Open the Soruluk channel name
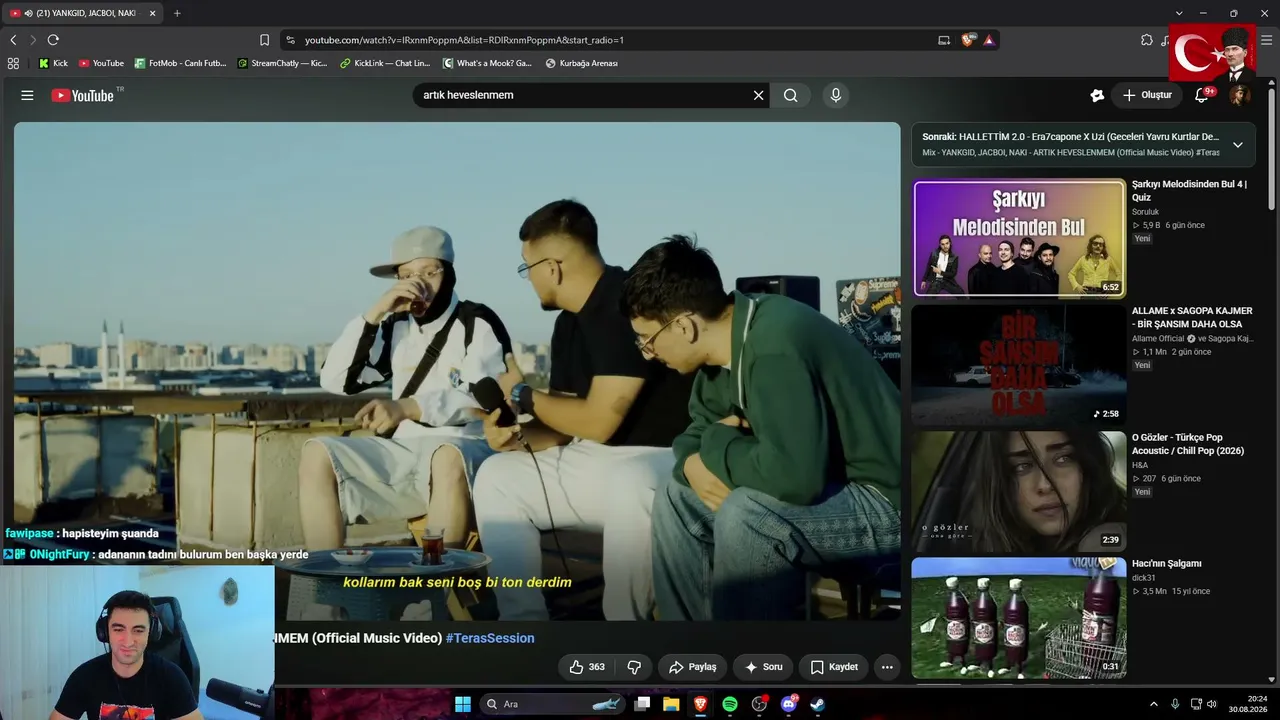Viewport: 1280px width, 720px height. [1146, 212]
